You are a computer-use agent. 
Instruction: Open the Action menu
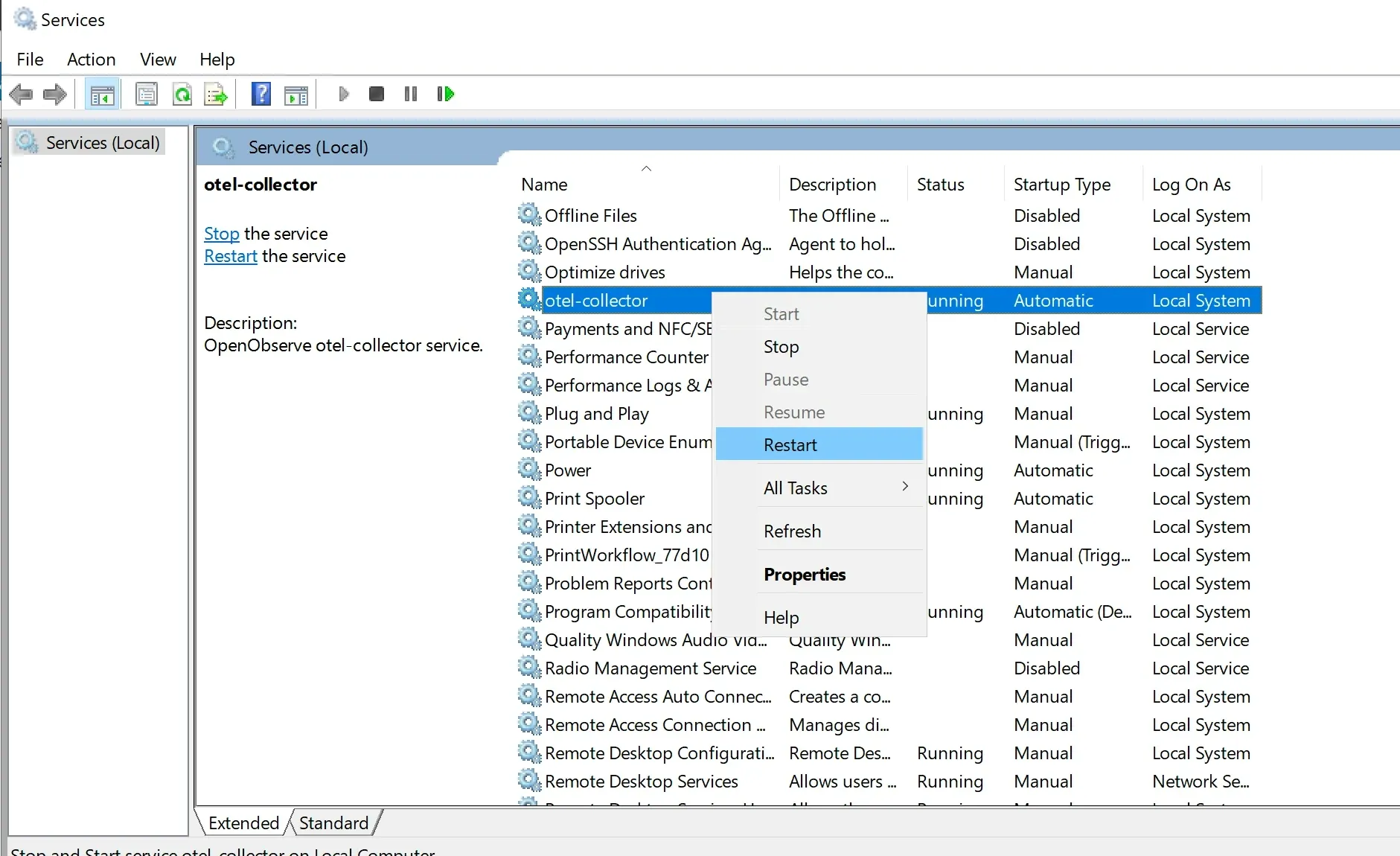tap(91, 60)
